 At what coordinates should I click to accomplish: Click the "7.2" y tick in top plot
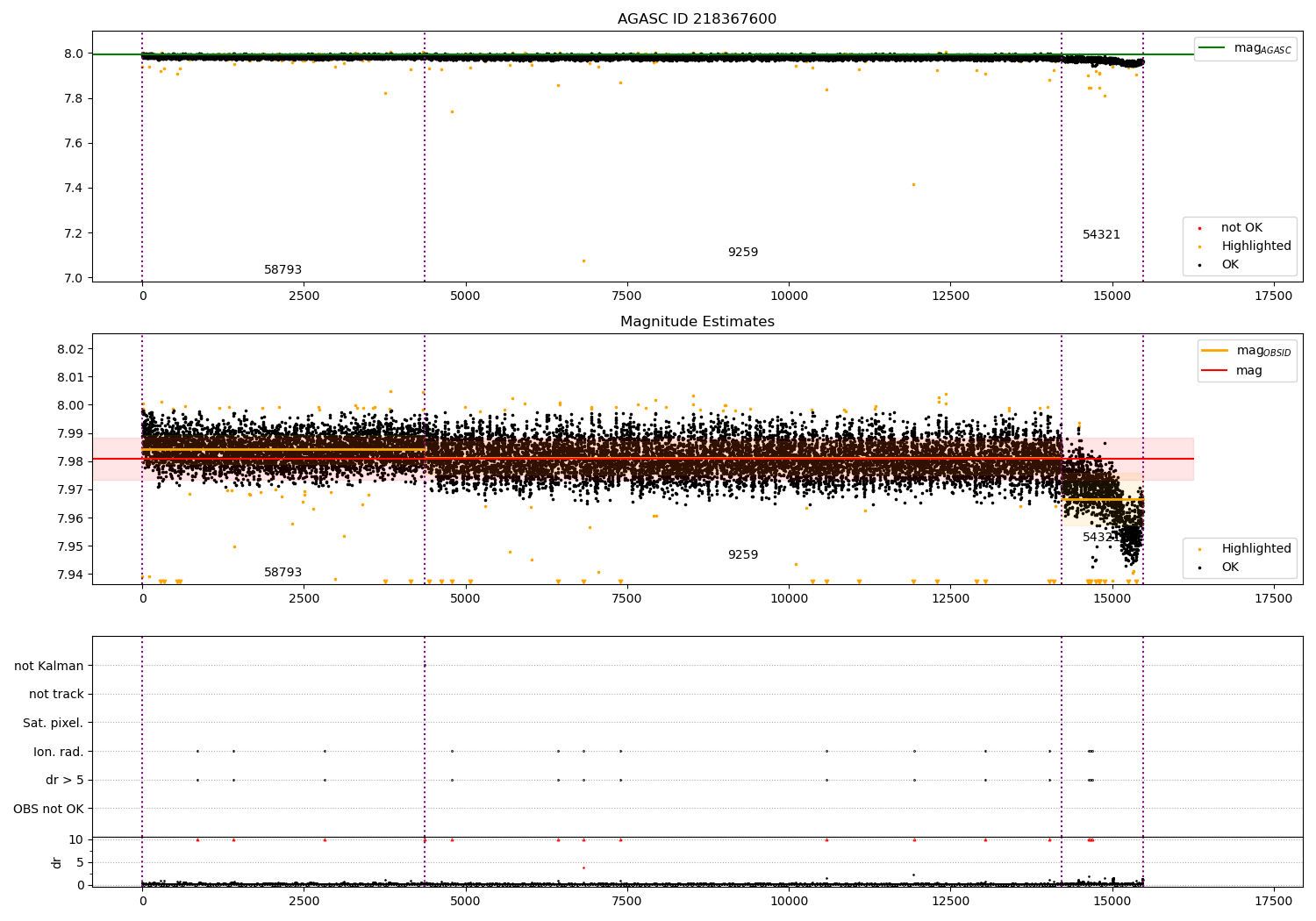[x=75, y=233]
